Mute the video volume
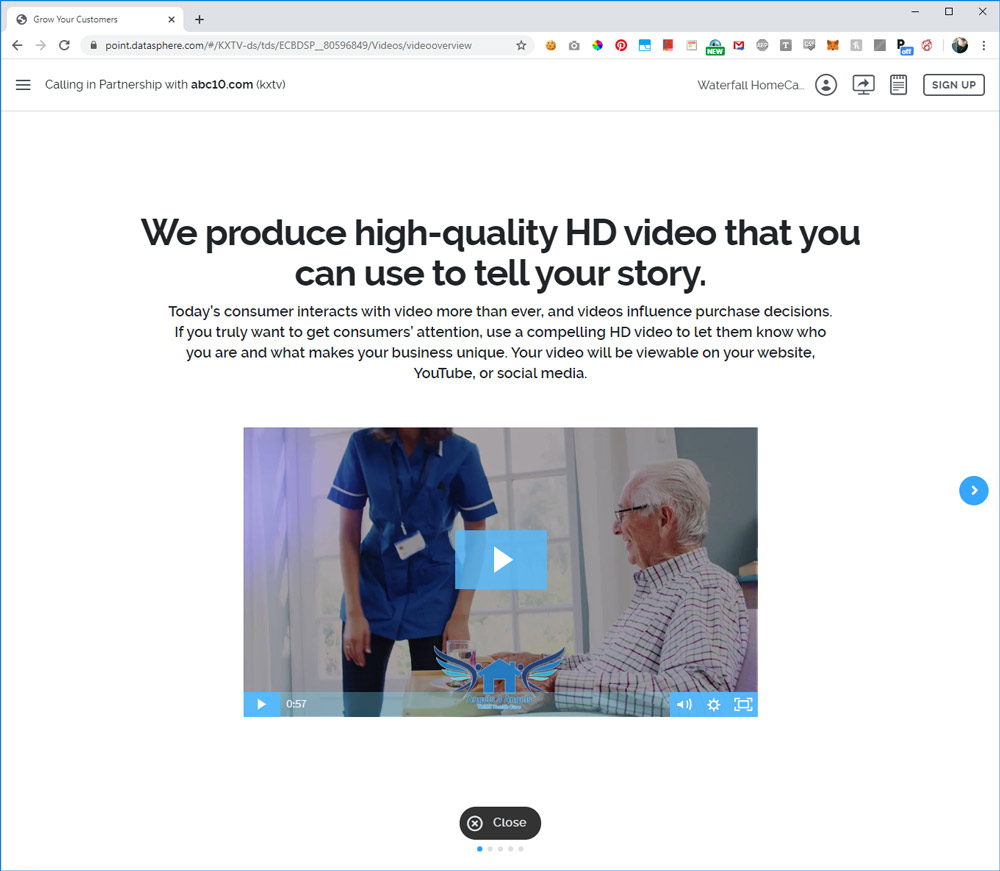Screen dimensions: 1000x871 [684, 704]
